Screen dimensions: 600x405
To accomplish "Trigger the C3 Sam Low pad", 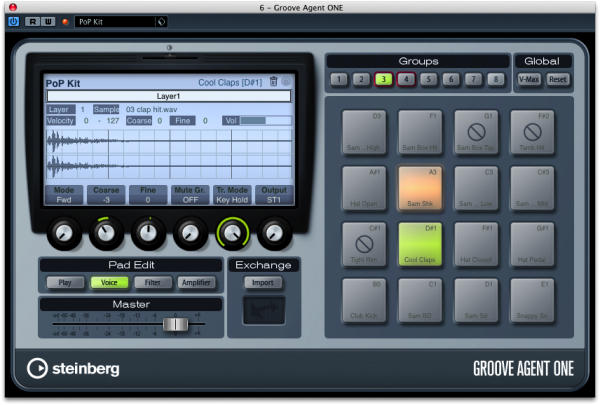I will coord(476,188).
